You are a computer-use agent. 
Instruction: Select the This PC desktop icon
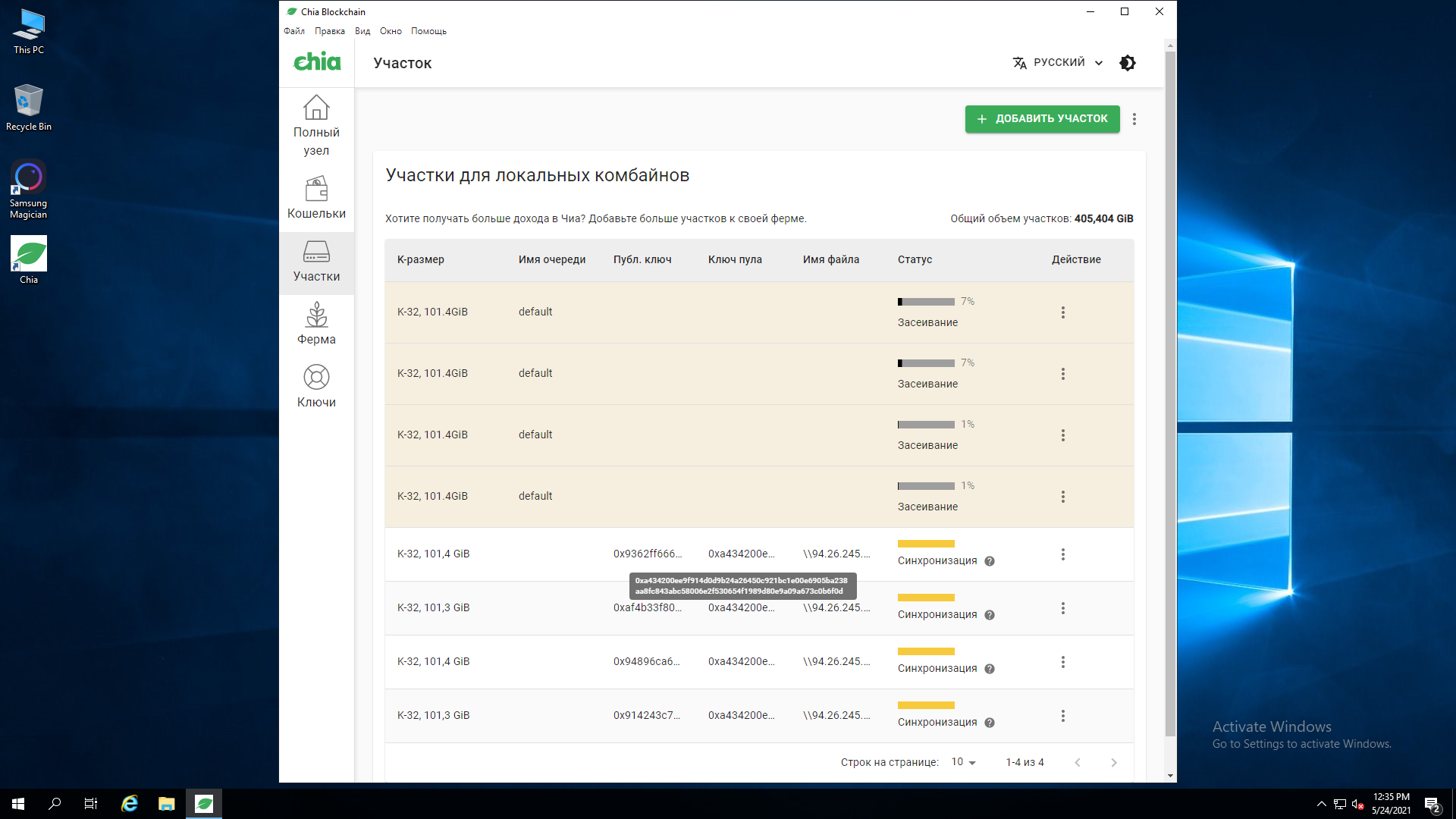click(x=29, y=32)
